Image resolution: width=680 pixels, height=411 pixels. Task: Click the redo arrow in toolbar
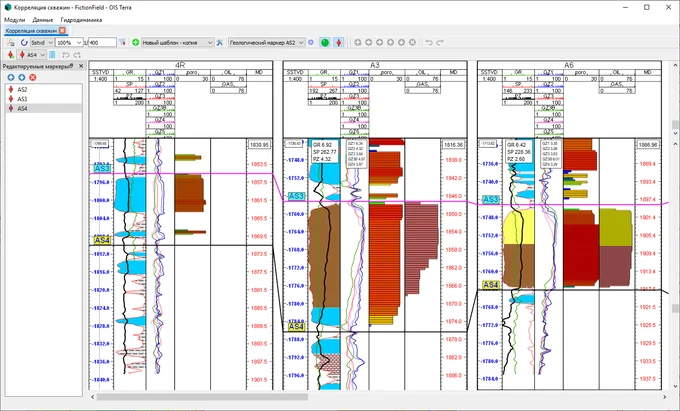[440, 43]
